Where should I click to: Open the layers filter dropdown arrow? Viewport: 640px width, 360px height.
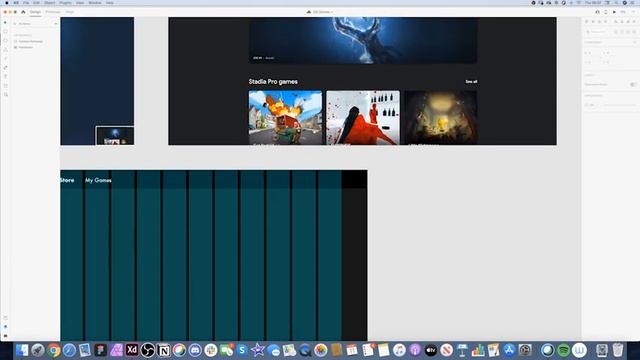click(56, 24)
